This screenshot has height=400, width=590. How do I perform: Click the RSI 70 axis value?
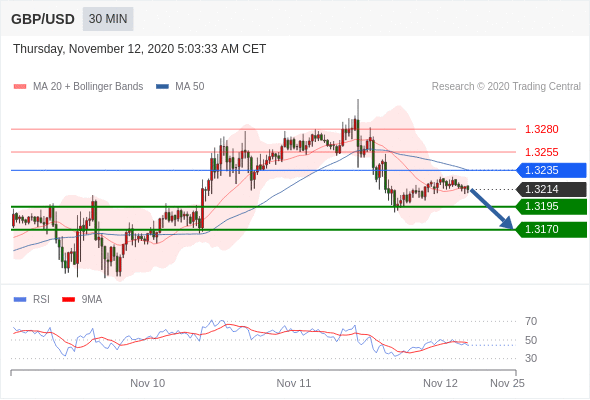coord(531,321)
